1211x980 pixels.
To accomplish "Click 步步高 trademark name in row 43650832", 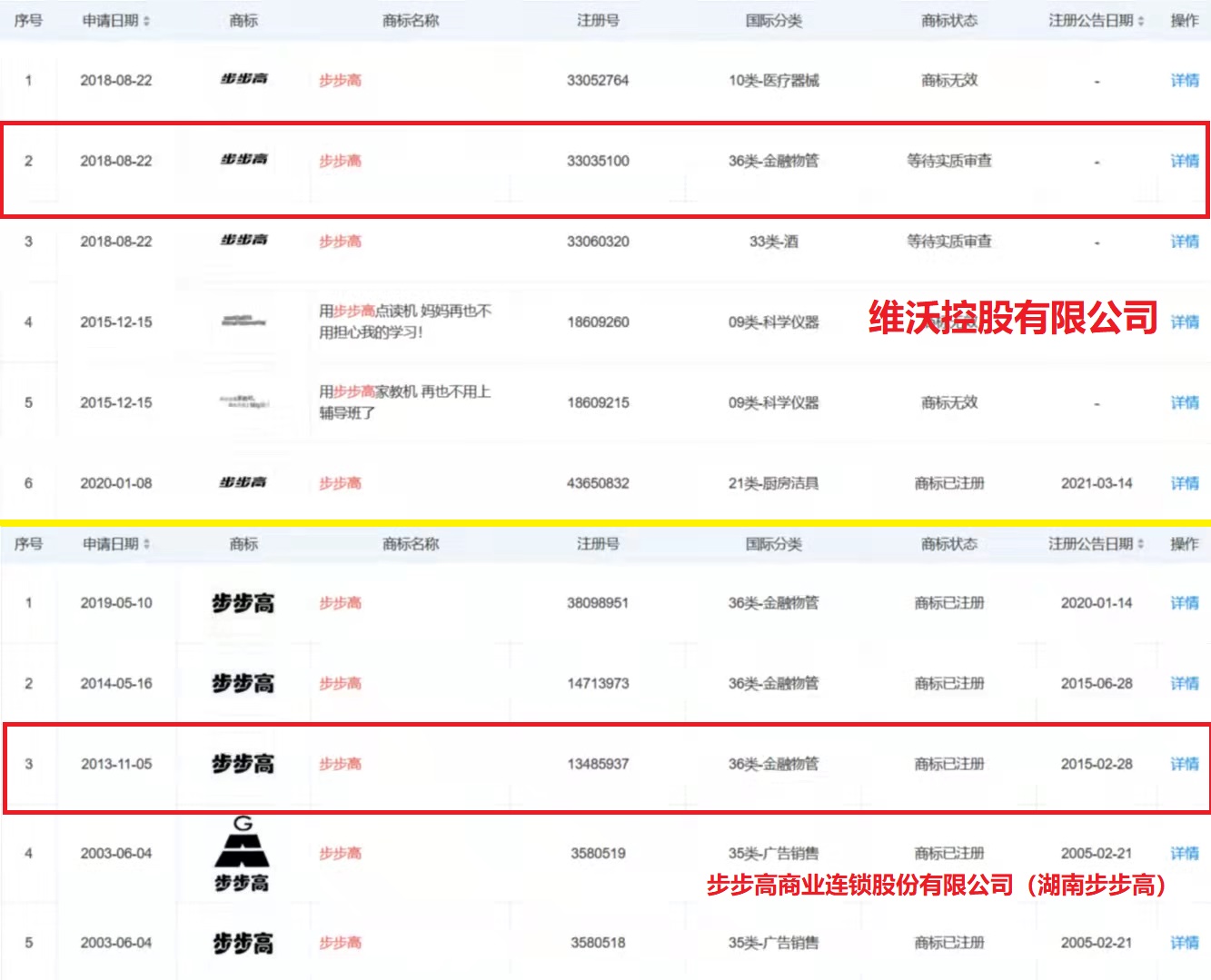I will [x=340, y=483].
